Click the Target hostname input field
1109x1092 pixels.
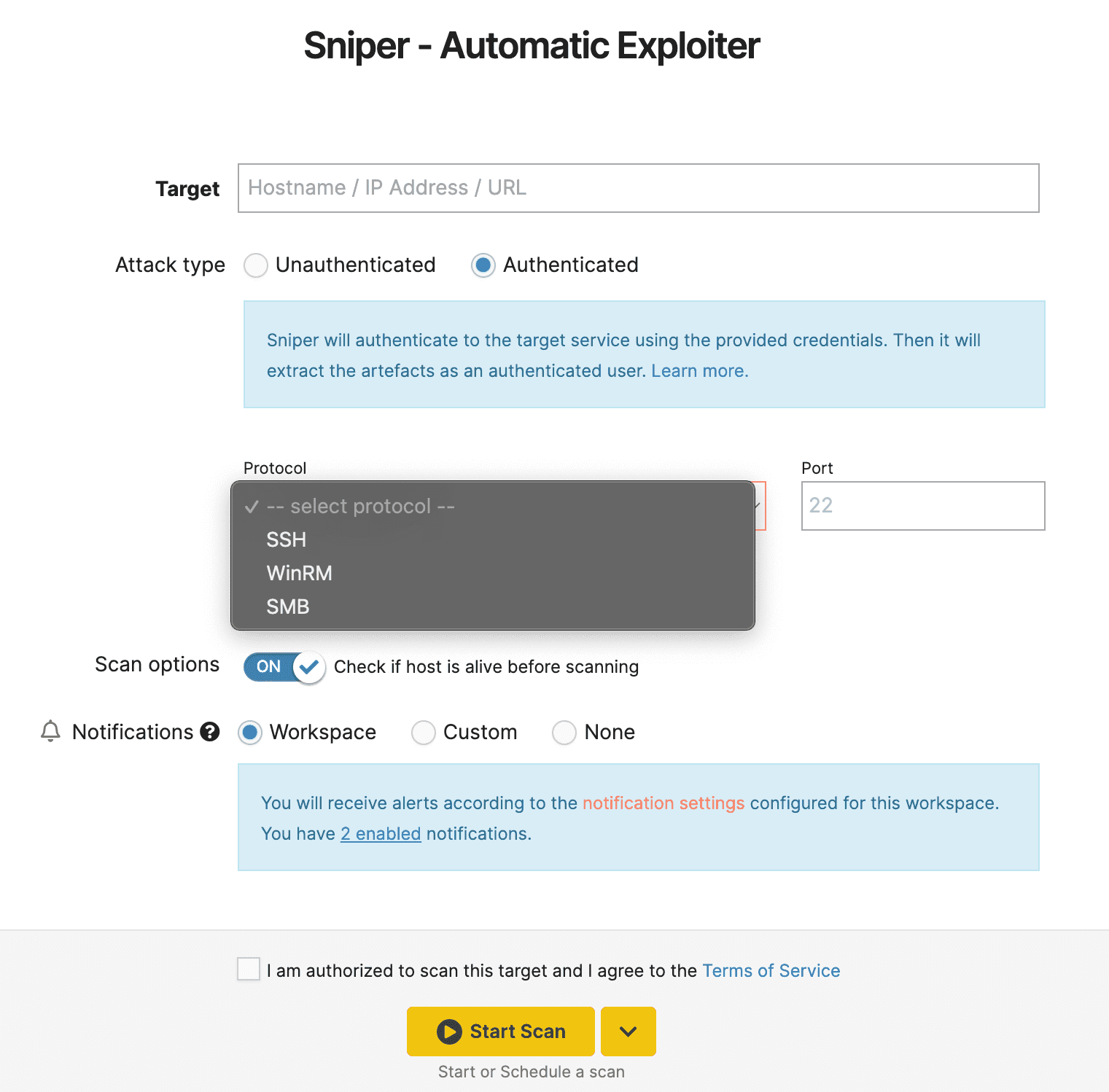coord(638,188)
